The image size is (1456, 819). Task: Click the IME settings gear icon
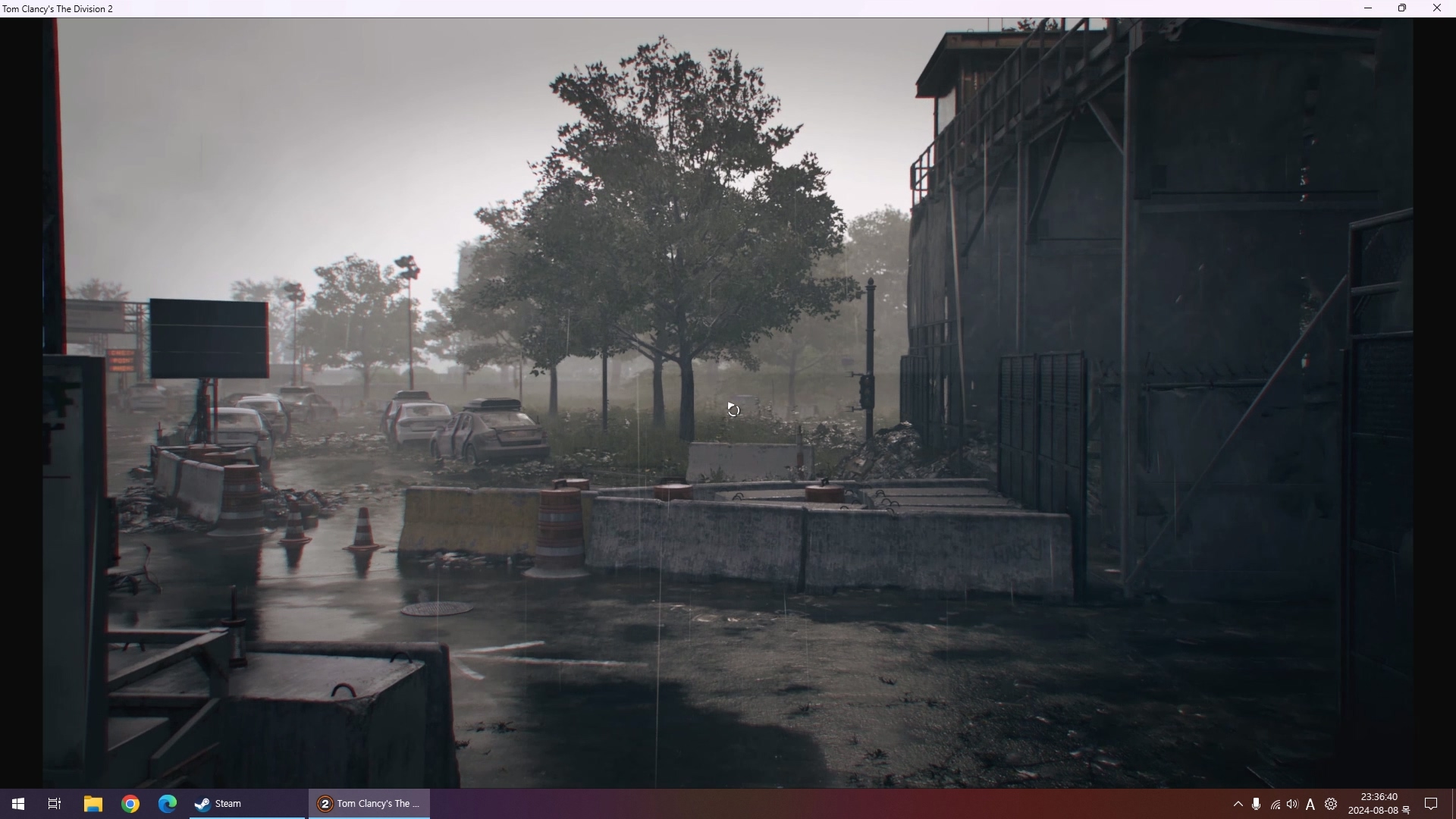pos(1331,804)
